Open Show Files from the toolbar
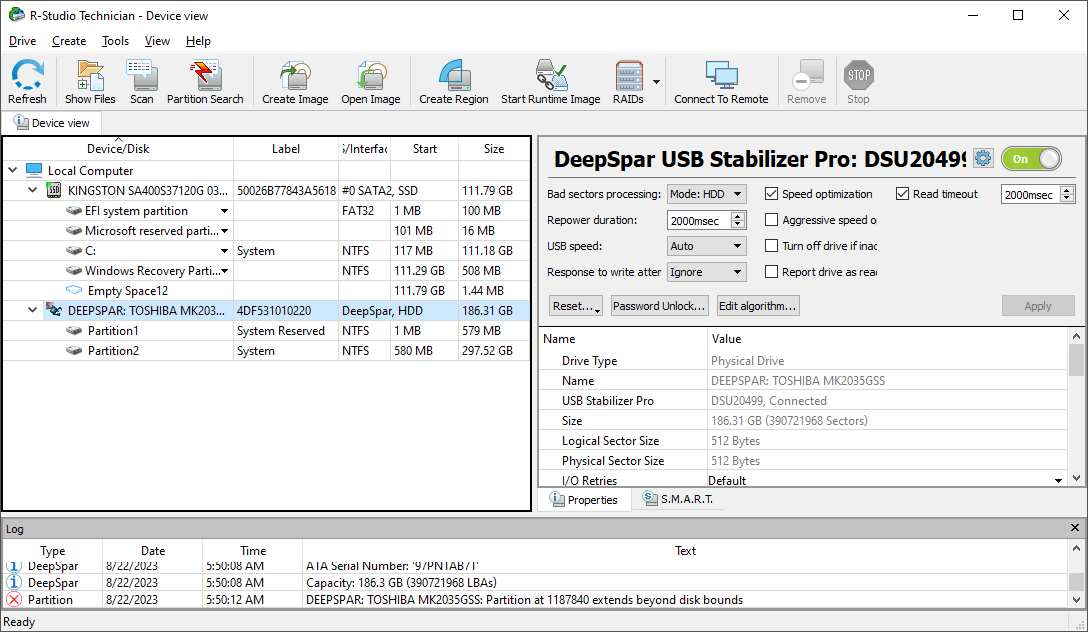1088x632 pixels. point(90,75)
